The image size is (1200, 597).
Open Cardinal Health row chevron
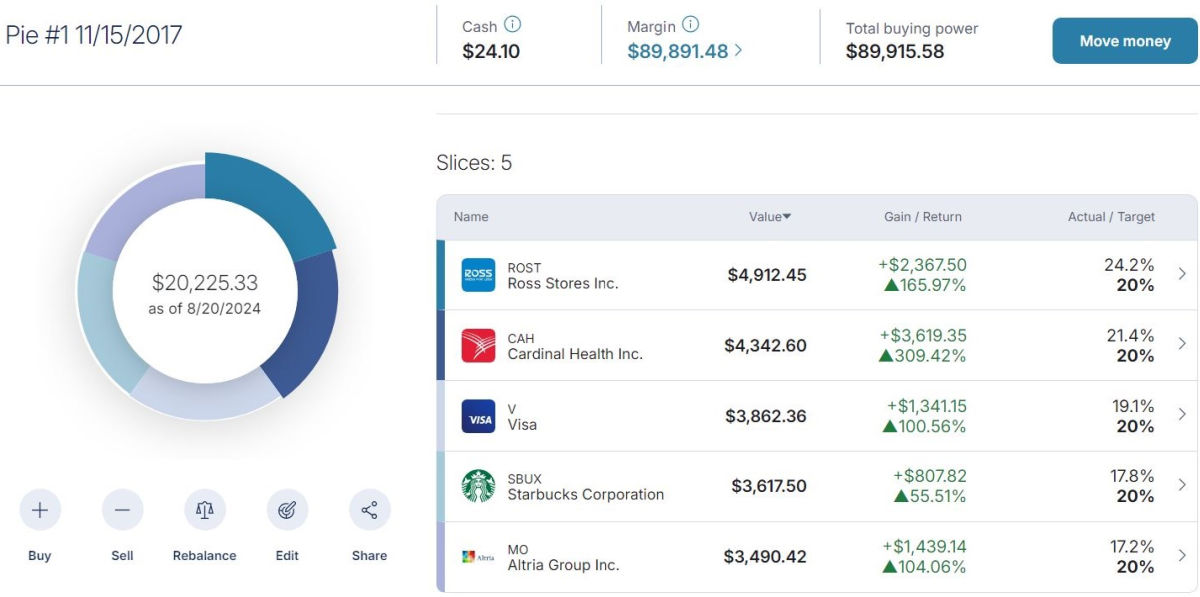(1181, 344)
